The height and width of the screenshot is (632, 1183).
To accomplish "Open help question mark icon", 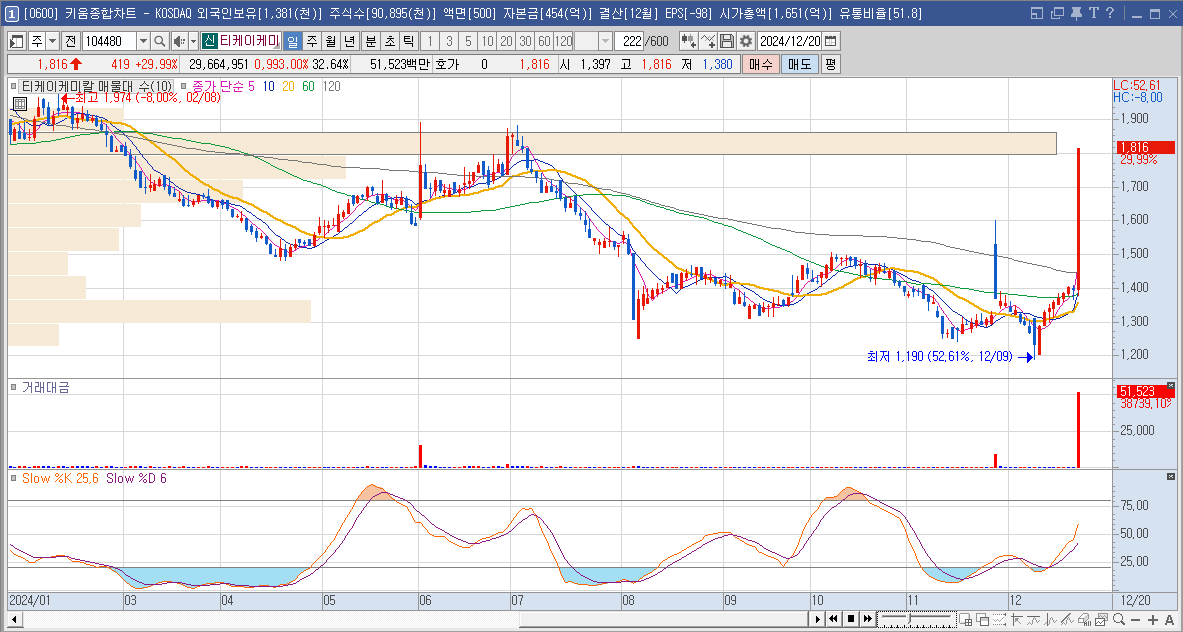I will click(1110, 13).
